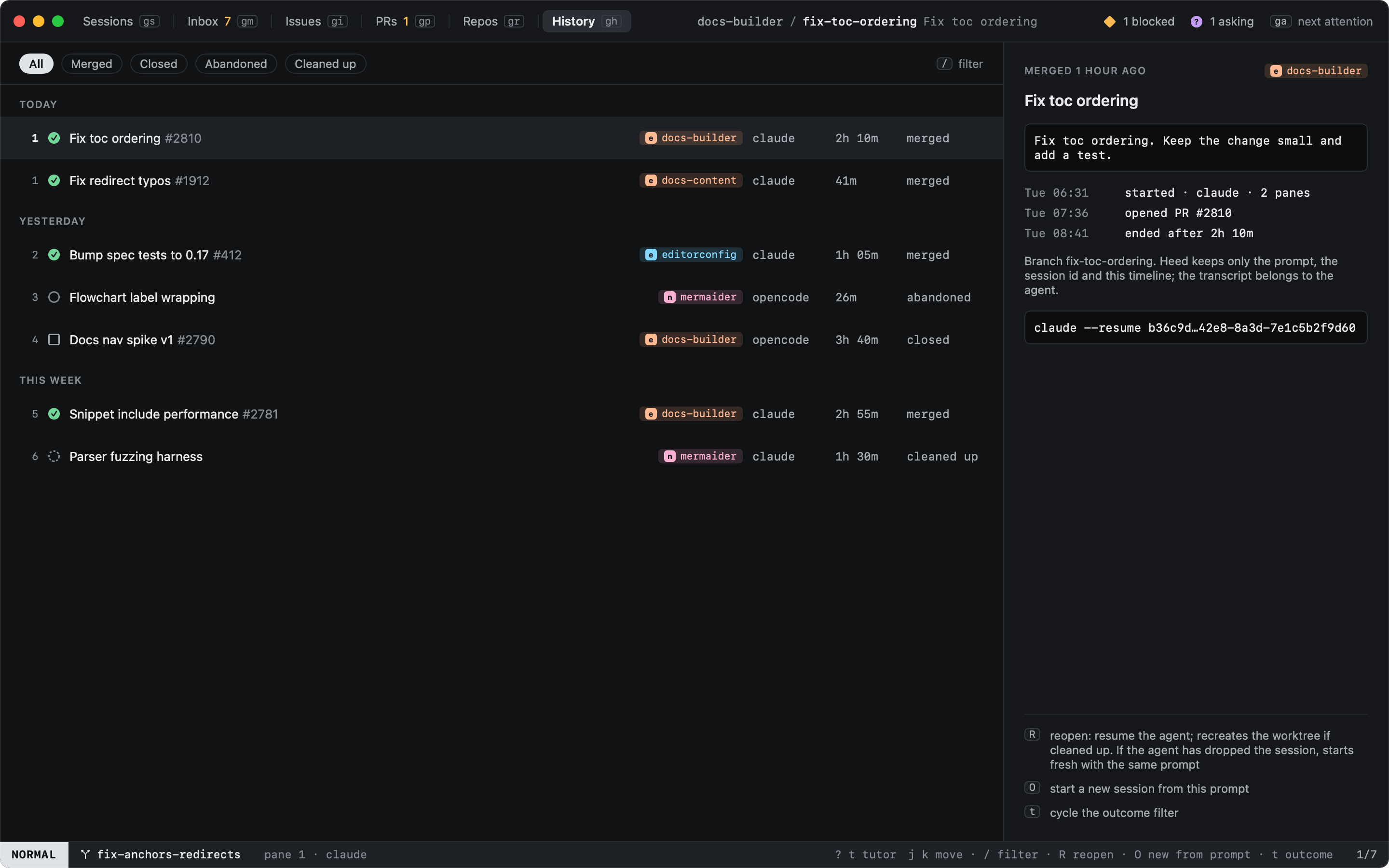Click the R reopen key icon in detail panel

click(x=1032, y=734)
